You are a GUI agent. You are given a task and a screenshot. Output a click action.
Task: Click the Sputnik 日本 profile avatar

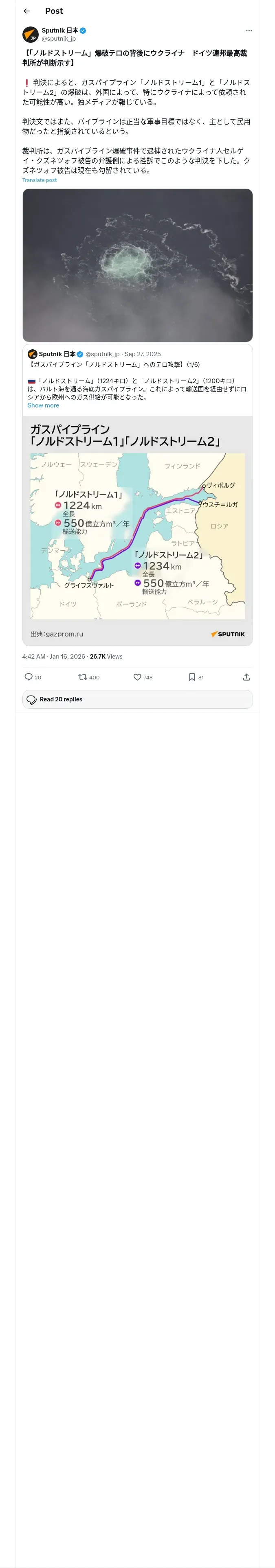click(x=31, y=34)
